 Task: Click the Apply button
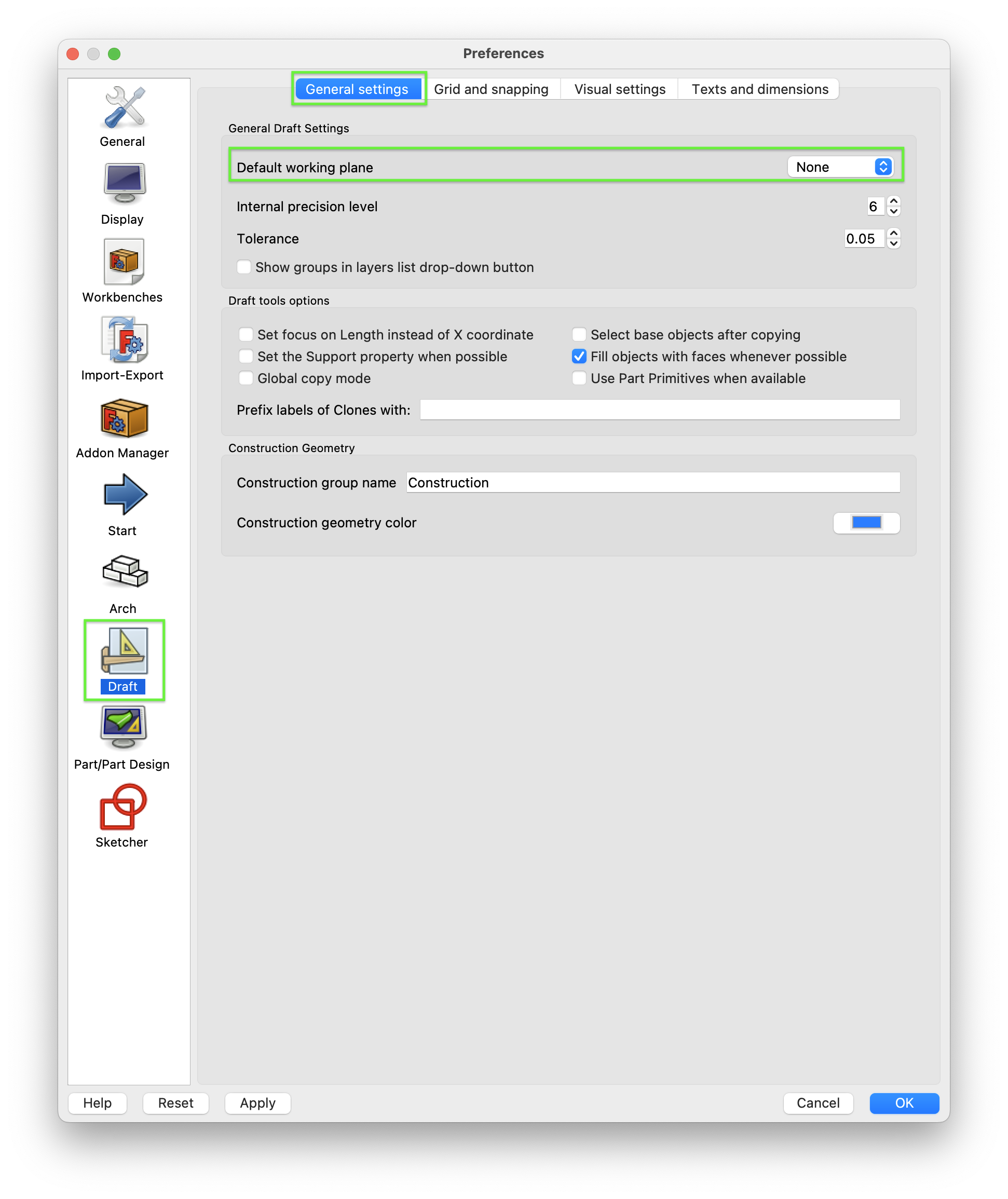(258, 1103)
